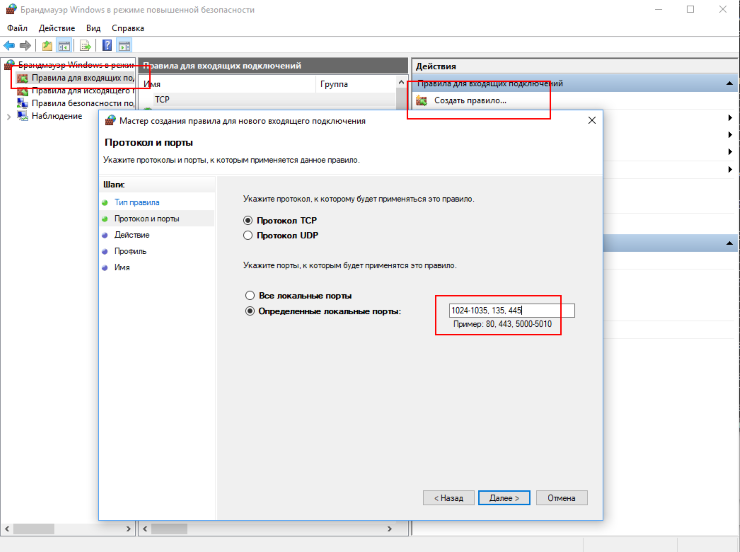The image size is (740, 552).
Task: Expand the Наблюдение tree node
Action: click(8, 117)
